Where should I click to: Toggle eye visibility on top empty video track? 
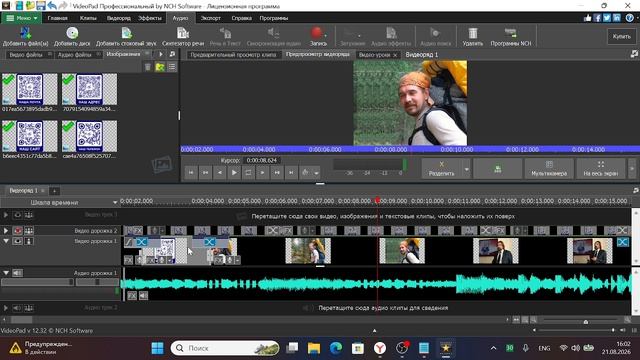(18, 215)
